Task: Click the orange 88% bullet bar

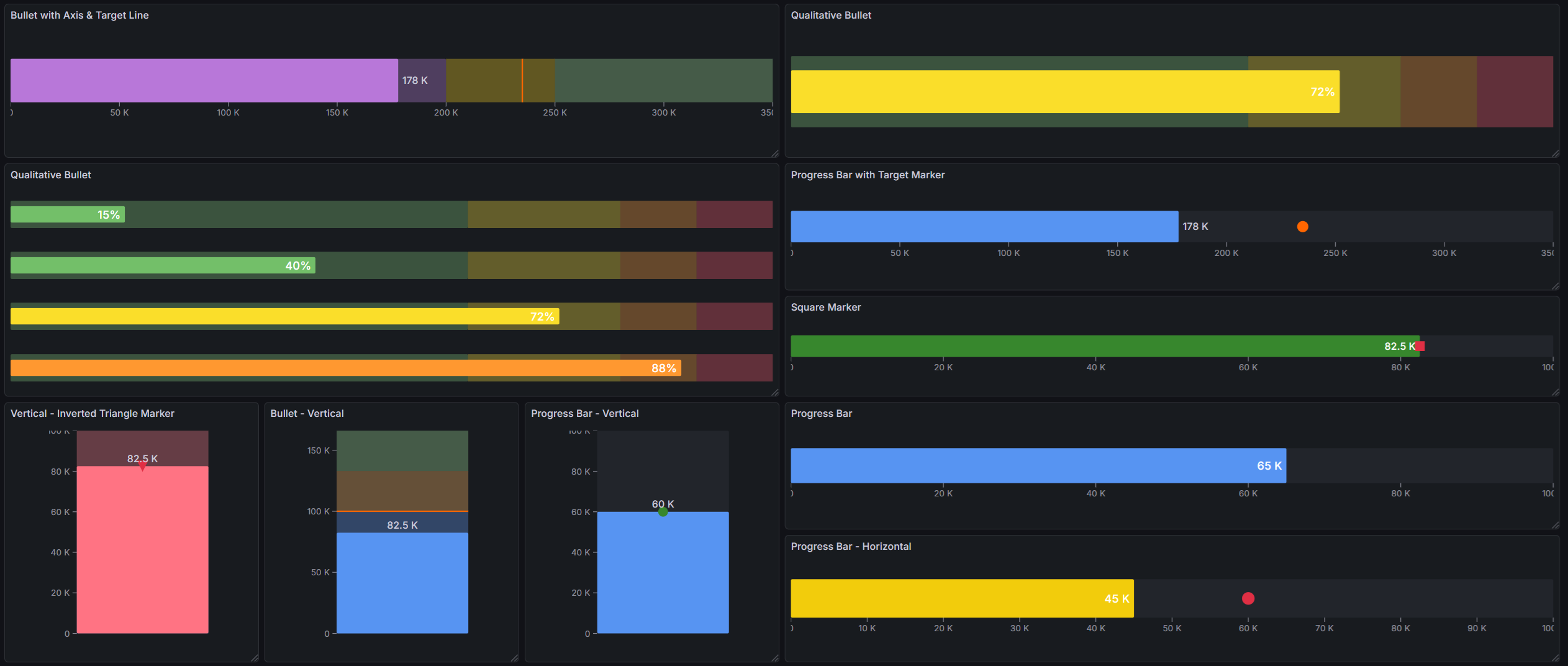Action: (x=345, y=368)
